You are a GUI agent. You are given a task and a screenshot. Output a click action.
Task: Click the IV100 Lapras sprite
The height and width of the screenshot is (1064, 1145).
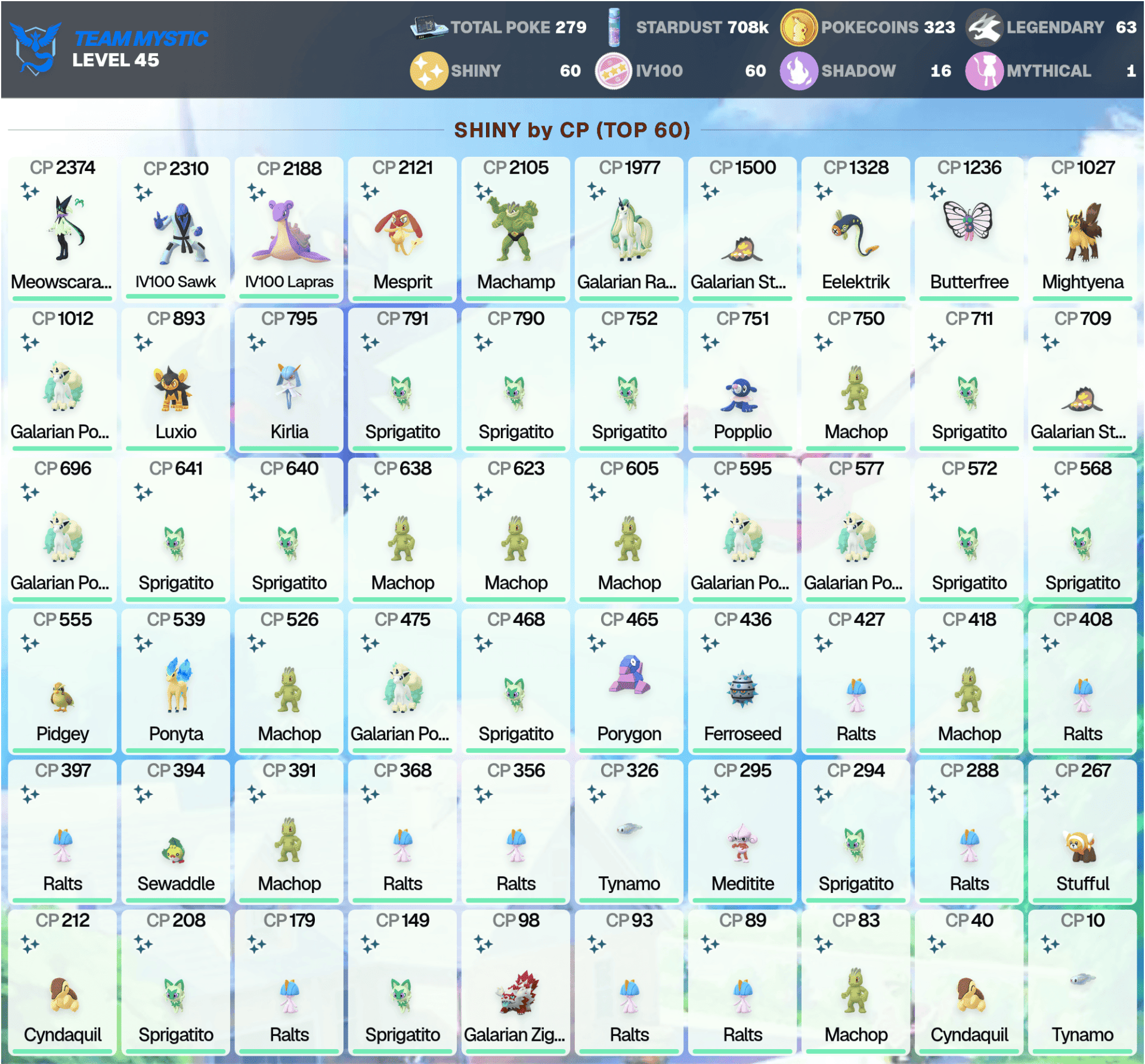290,232
